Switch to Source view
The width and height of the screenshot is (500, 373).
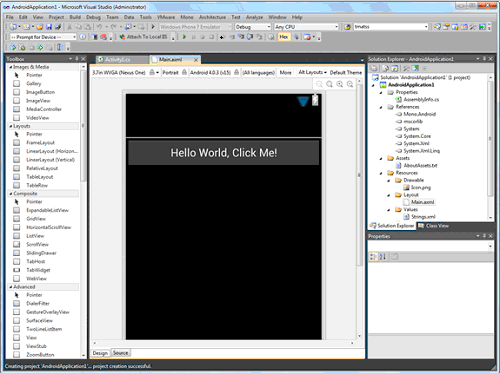pyautogui.click(x=120, y=353)
